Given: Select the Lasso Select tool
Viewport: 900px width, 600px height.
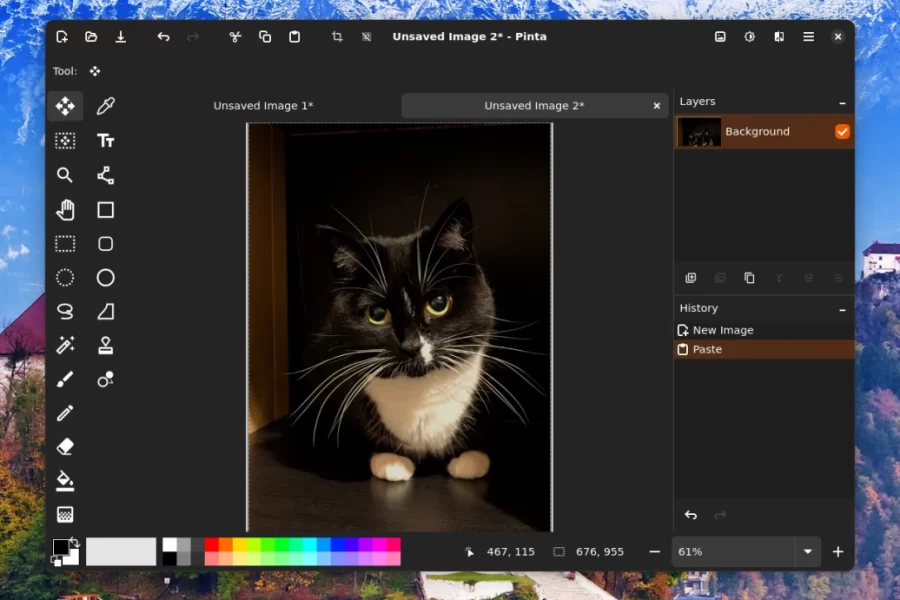Looking at the screenshot, I should pos(65,311).
